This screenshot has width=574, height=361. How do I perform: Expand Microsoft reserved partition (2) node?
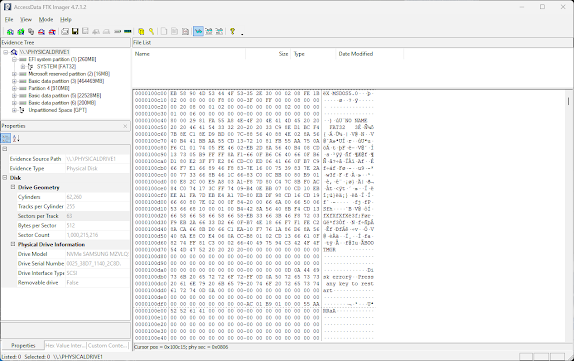(14, 74)
